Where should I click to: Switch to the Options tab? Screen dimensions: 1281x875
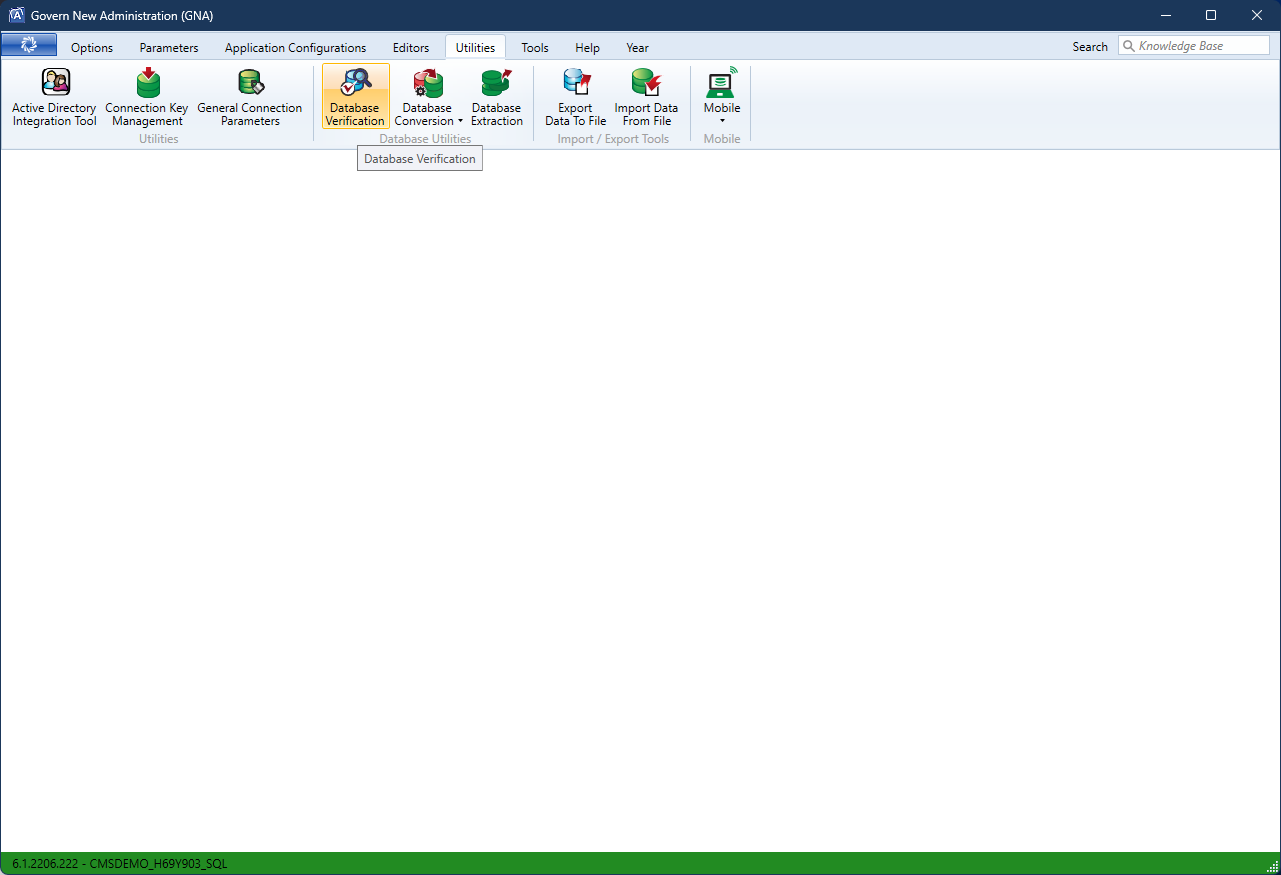92,48
